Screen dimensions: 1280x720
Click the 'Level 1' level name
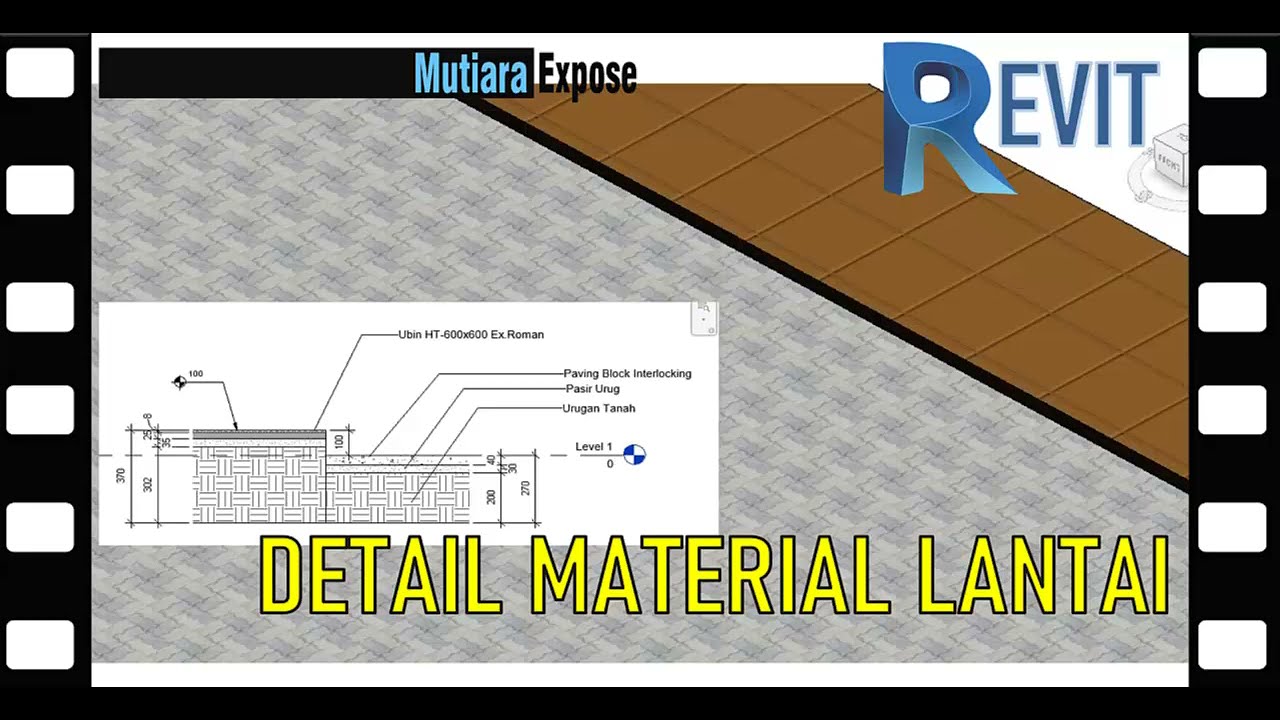point(594,446)
